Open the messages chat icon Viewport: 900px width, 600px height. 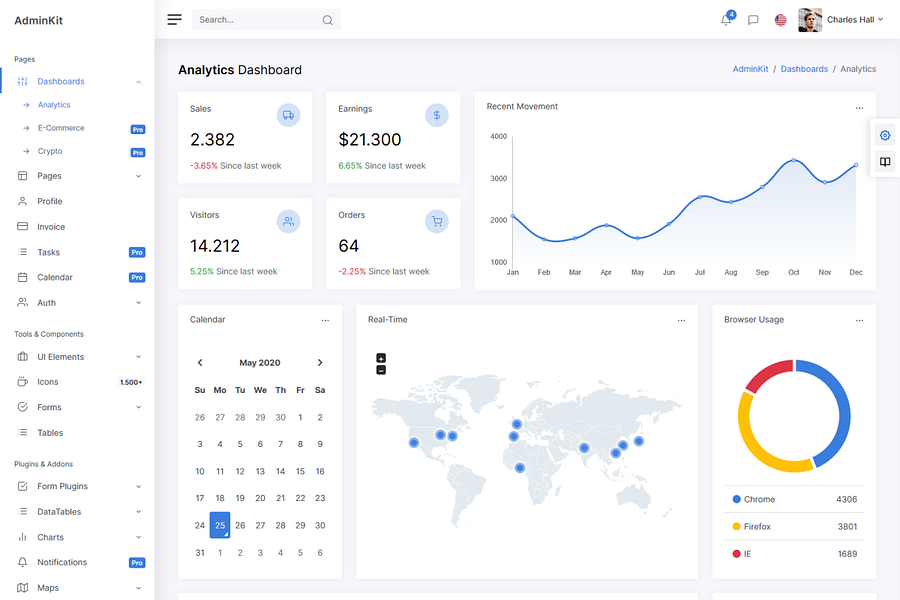pos(753,20)
